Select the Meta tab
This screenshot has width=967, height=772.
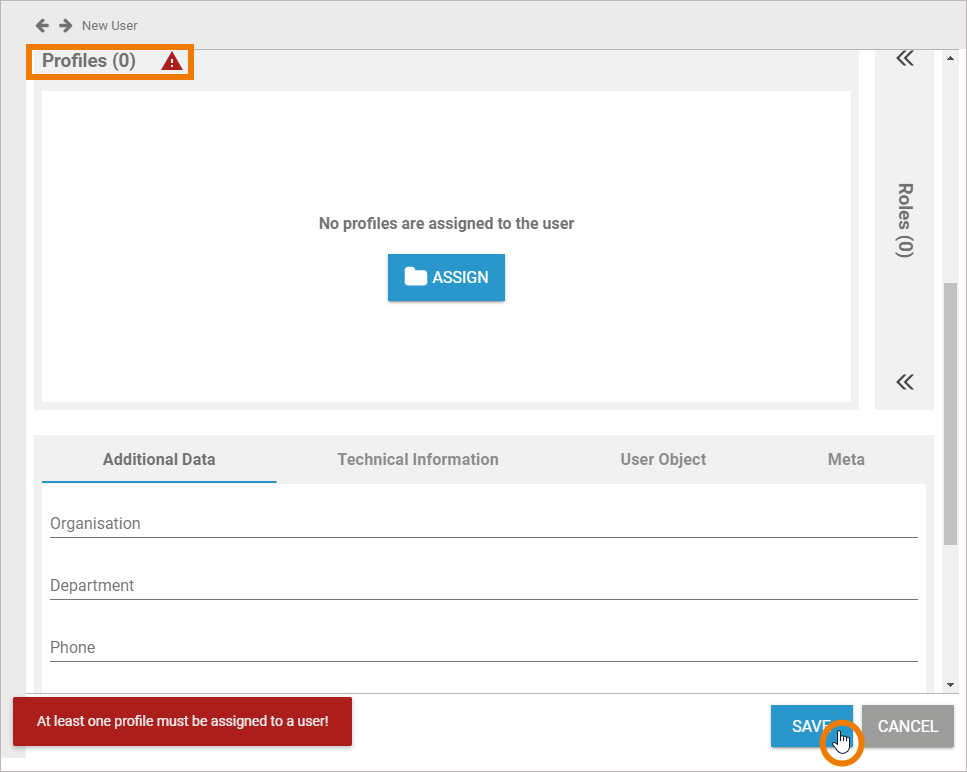point(845,459)
